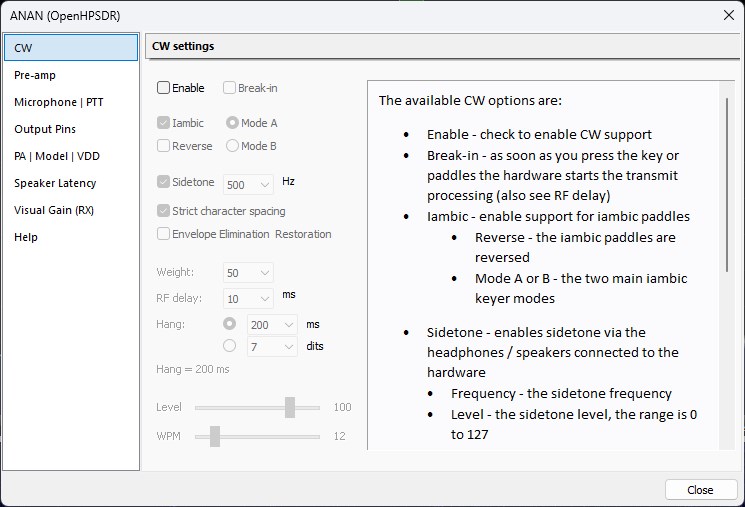The height and width of the screenshot is (507, 745).
Task: Open the Weight 50 dropdown
Action: [248, 273]
